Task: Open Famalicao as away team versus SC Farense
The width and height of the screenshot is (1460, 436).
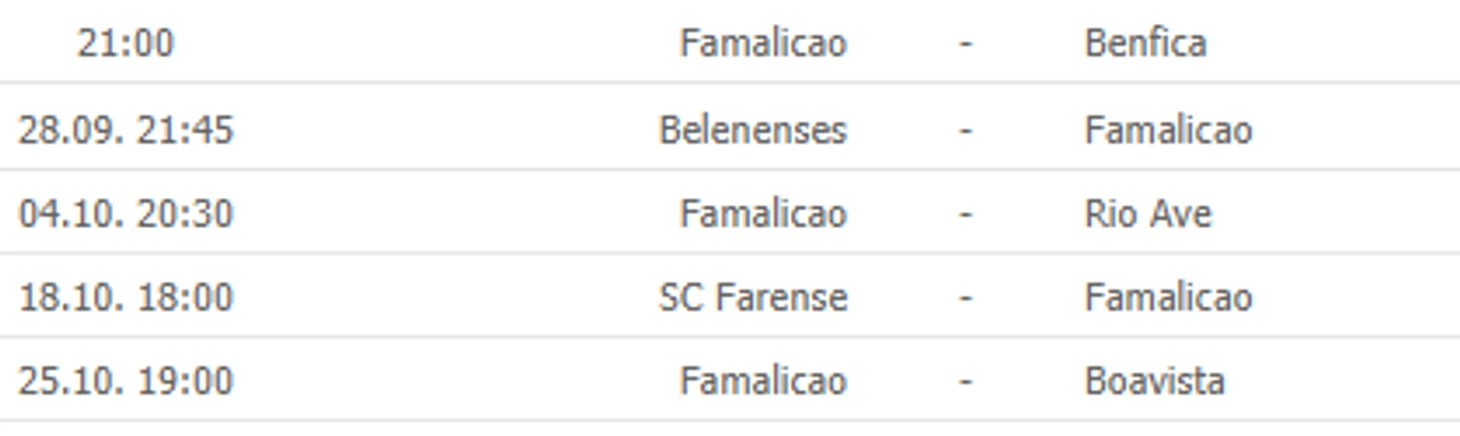Action: (1168, 297)
